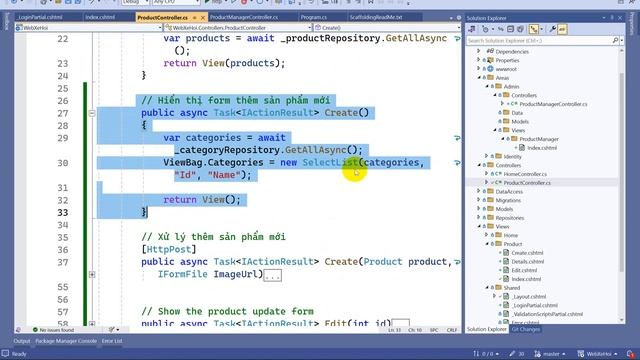Click the master branch indicator

tap(550, 354)
